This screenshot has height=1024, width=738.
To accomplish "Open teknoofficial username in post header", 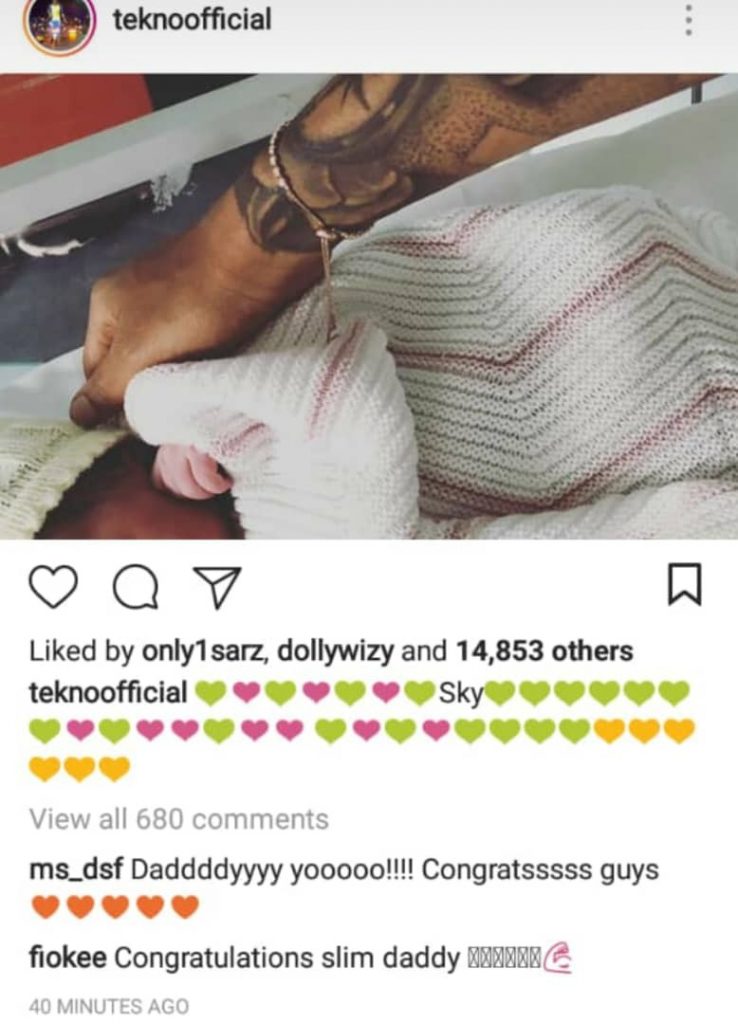I will point(192,19).
